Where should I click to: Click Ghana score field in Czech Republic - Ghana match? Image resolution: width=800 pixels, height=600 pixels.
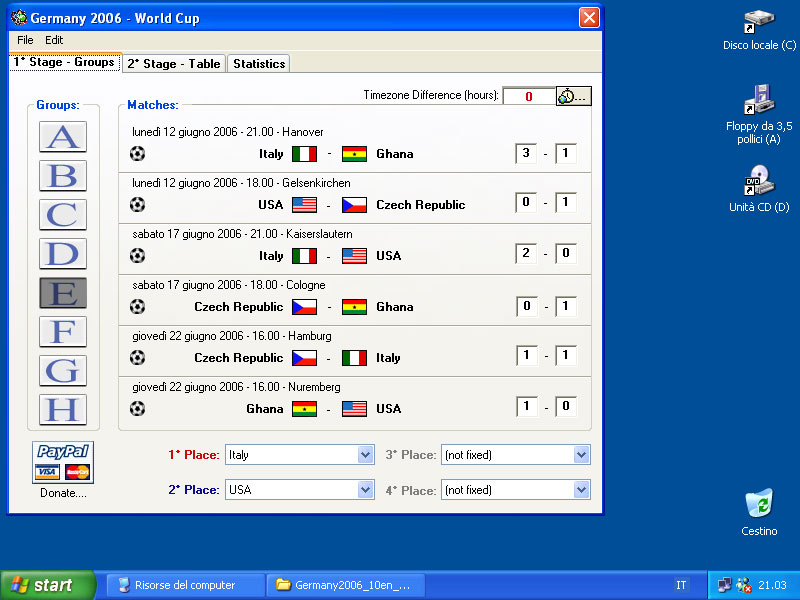coord(566,306)
